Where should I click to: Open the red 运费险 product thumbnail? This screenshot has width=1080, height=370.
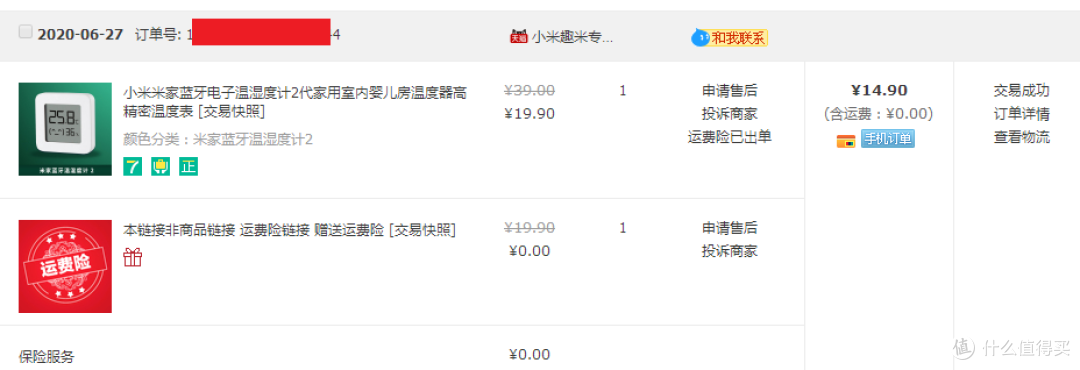click(x=65, y=266)
